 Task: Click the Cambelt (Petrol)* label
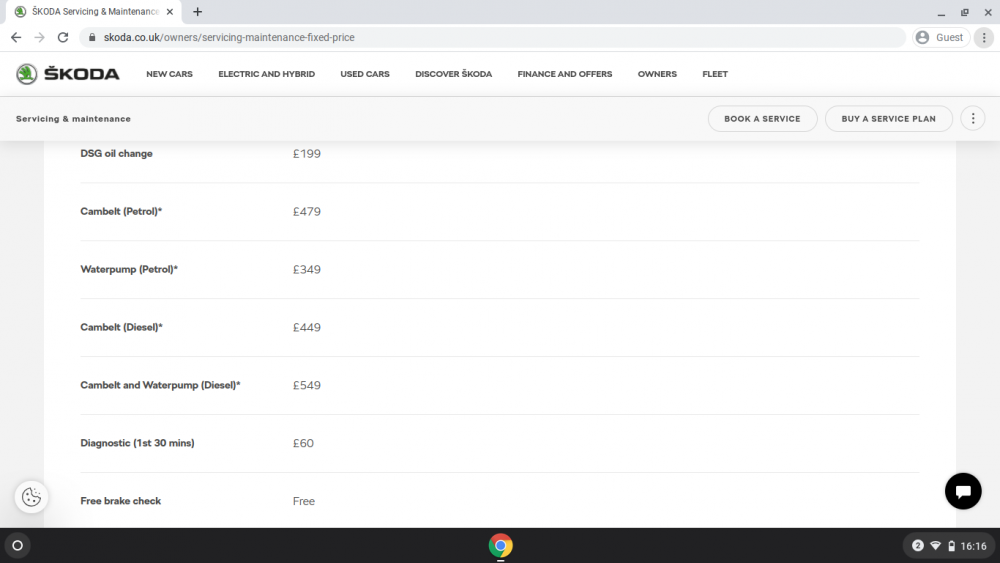tap(121, 212)
